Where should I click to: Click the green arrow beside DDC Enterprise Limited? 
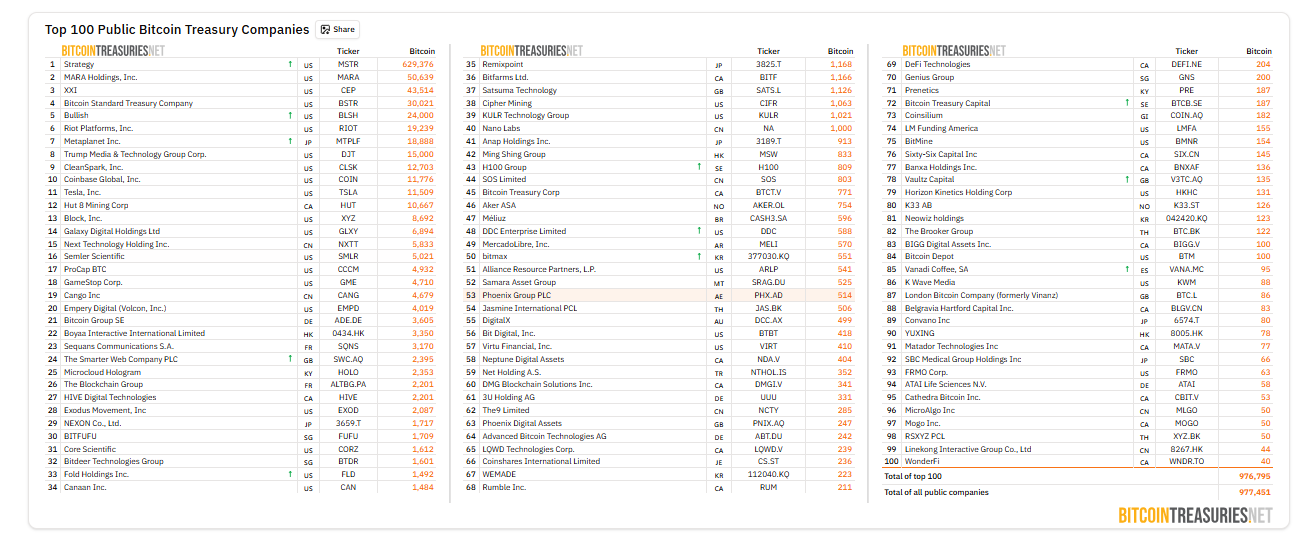coord(699,231)
